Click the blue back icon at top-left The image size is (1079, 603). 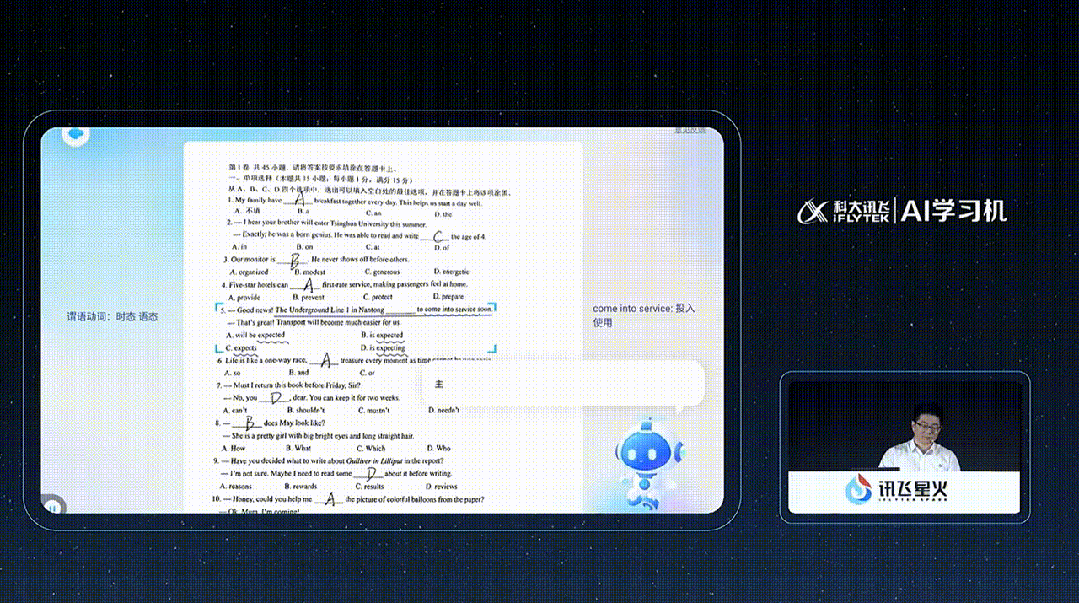coord(75,135)
